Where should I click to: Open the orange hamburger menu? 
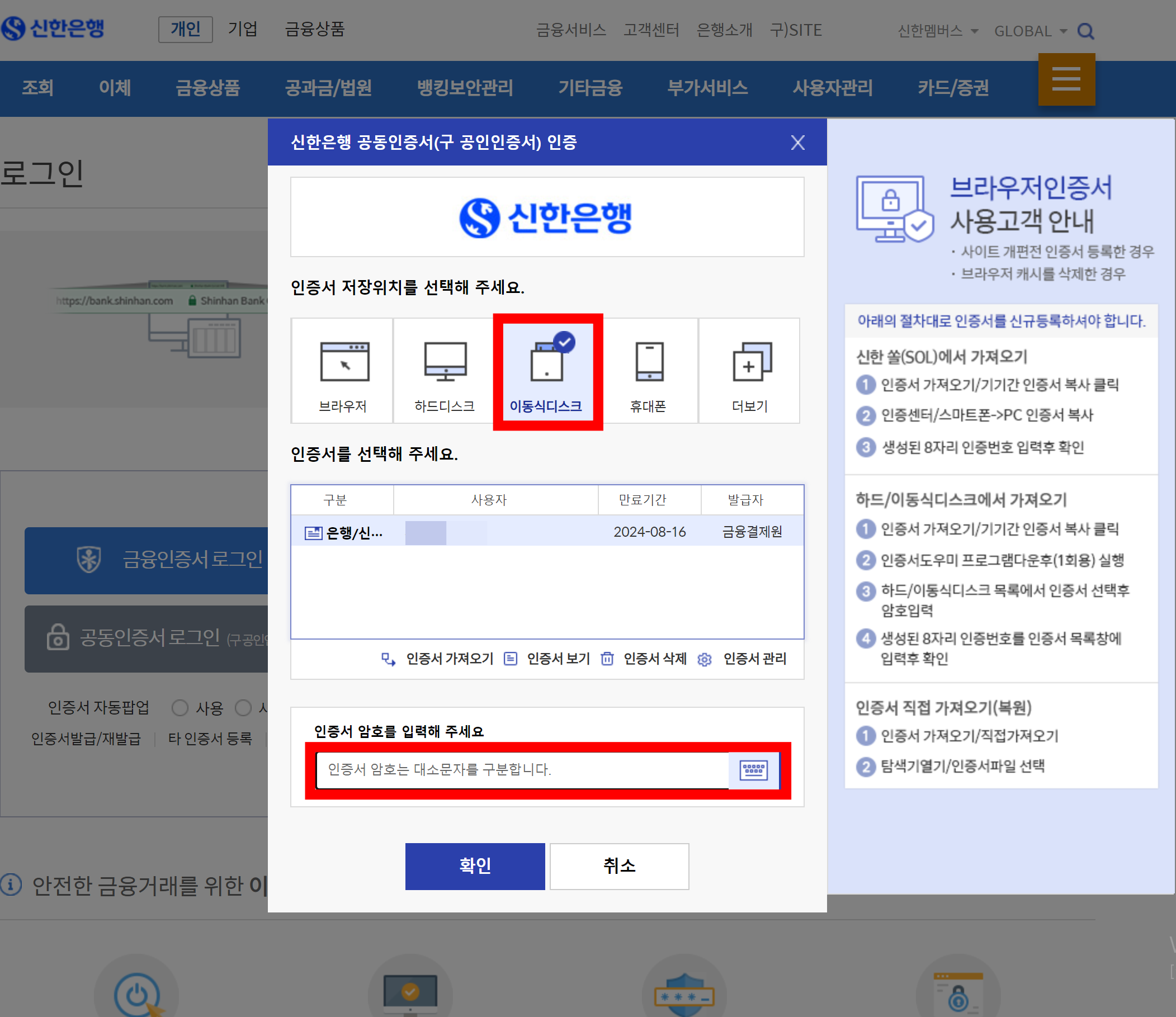1066,79
